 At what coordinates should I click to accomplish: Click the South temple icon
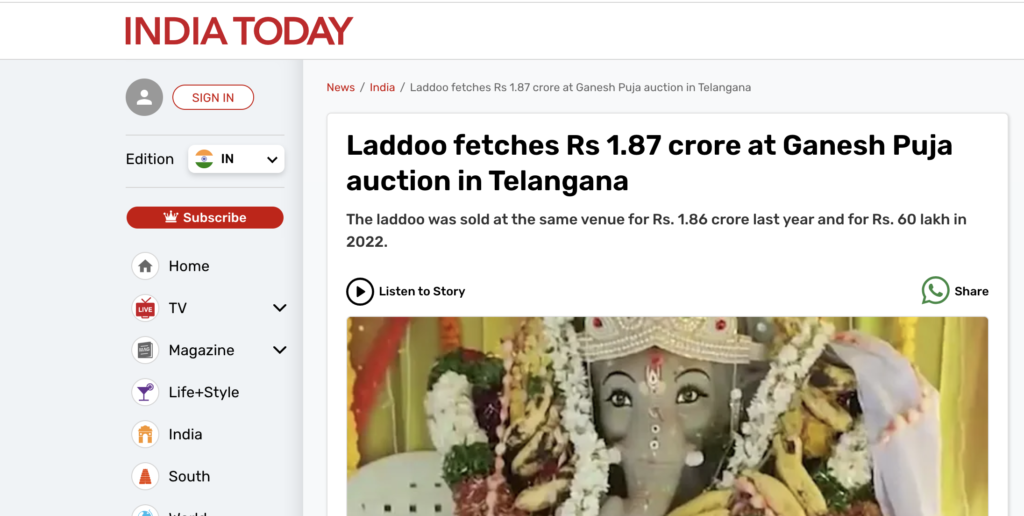pyautogui.click(x=145, y=476)
